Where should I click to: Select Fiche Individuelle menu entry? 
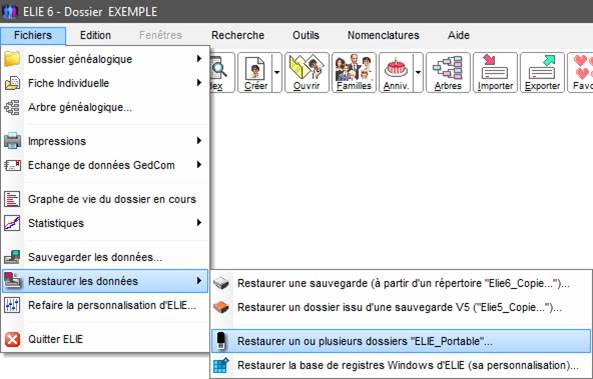(105, 83)
